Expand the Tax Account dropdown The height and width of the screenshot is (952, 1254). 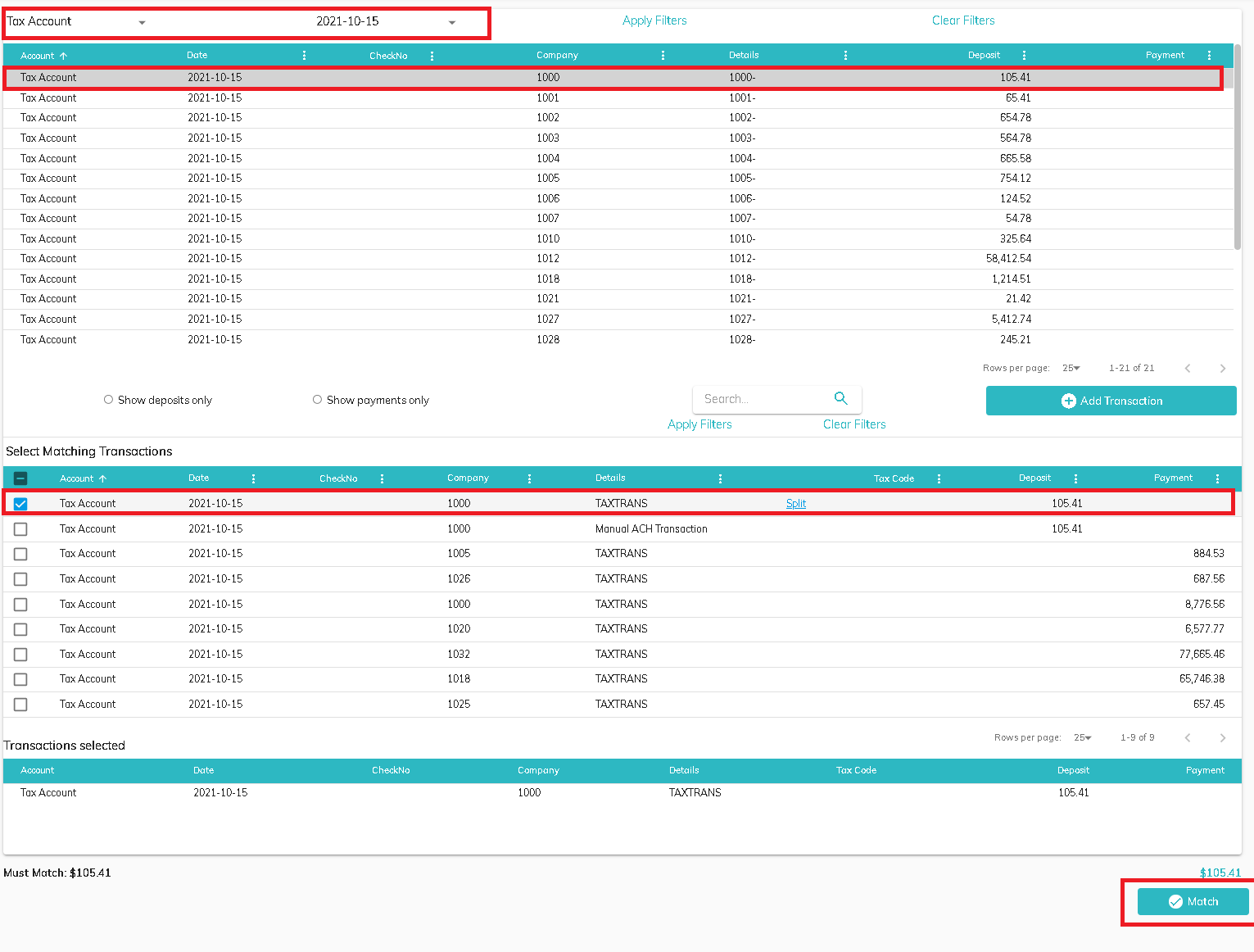142,22
